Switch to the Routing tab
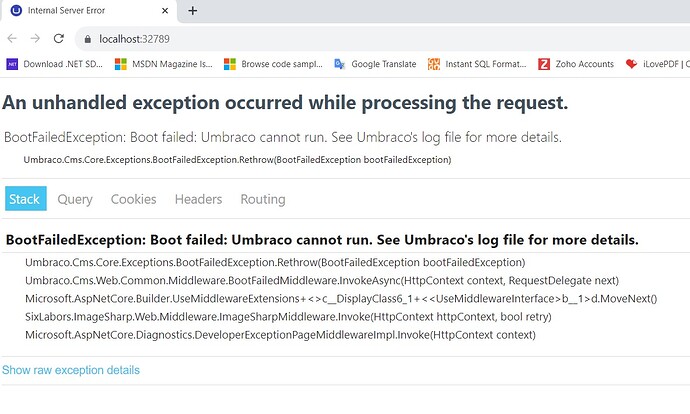Viewport: 690px width, 414px height. click(x=263, y=199)
